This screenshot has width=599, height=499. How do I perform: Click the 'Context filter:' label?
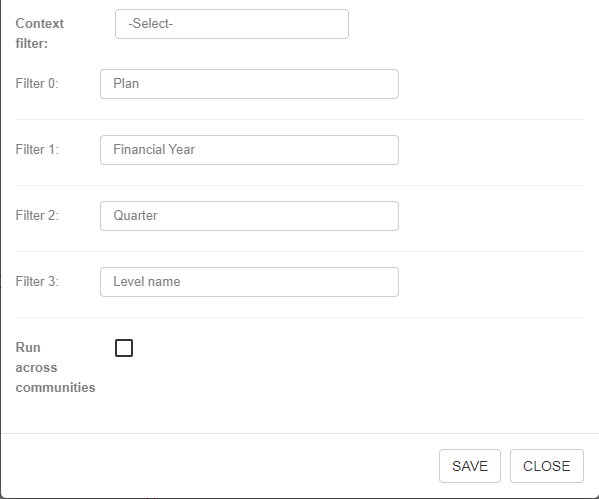[40, 34]
